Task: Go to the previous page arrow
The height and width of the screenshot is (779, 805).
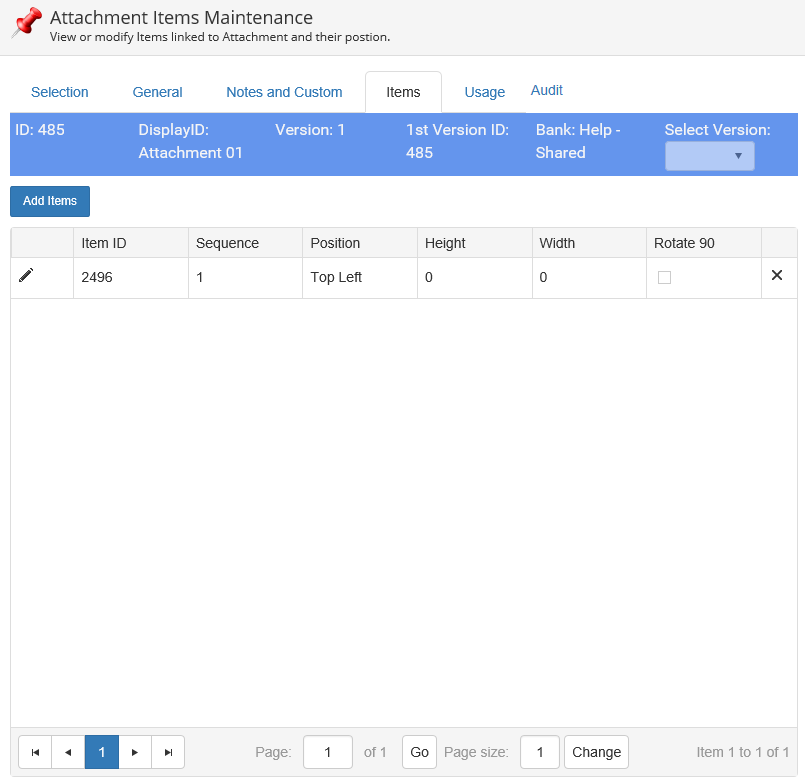Action: (68, 752)
